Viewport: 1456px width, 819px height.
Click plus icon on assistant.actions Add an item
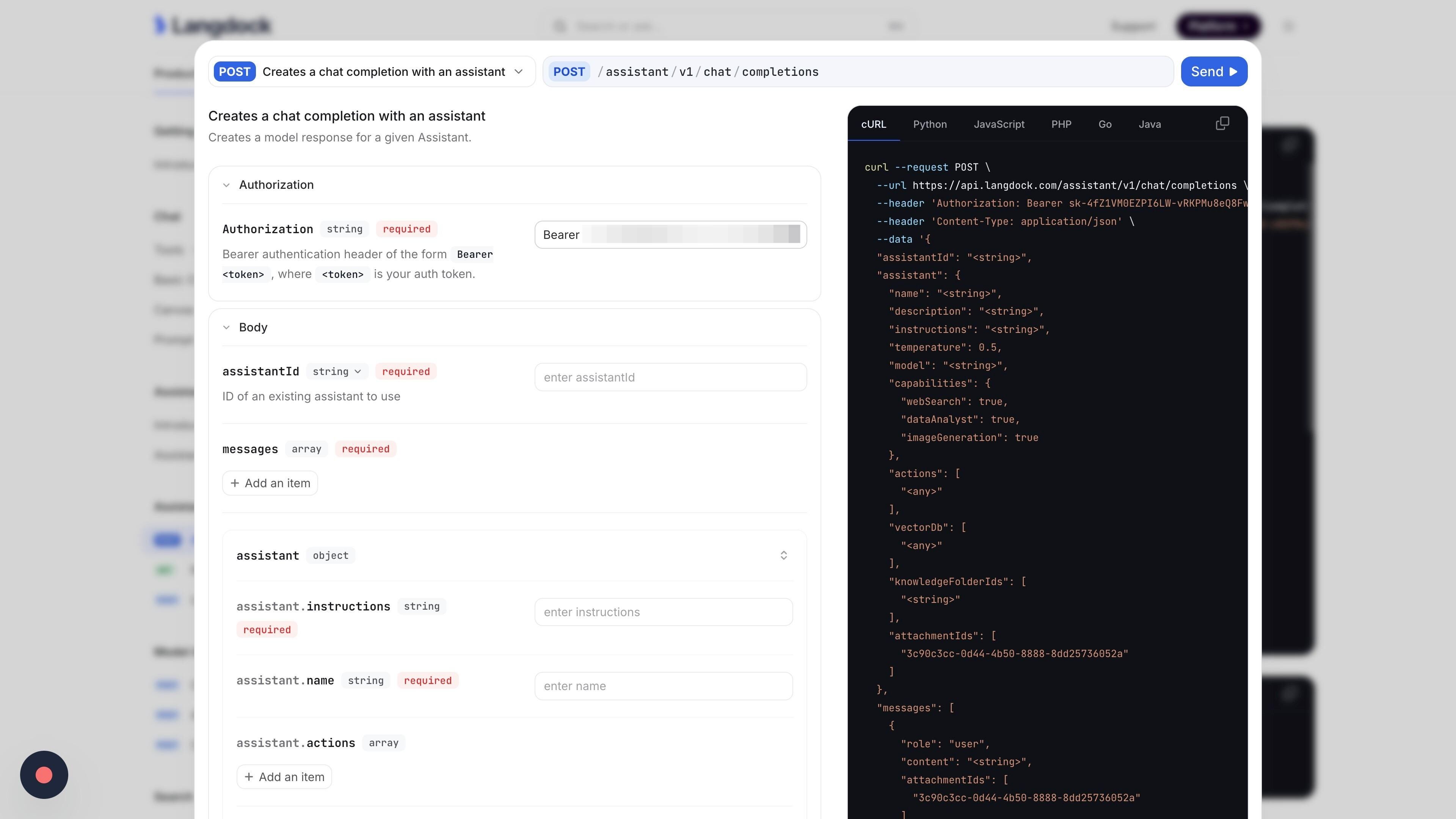pyautogui.click(x=249, y=777)
